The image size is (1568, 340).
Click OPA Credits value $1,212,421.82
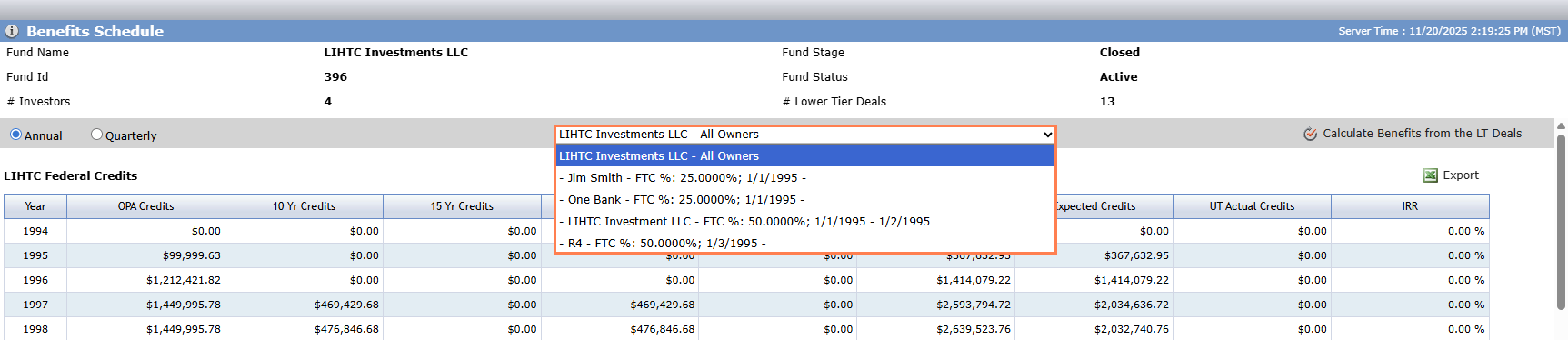coord(145,280)
